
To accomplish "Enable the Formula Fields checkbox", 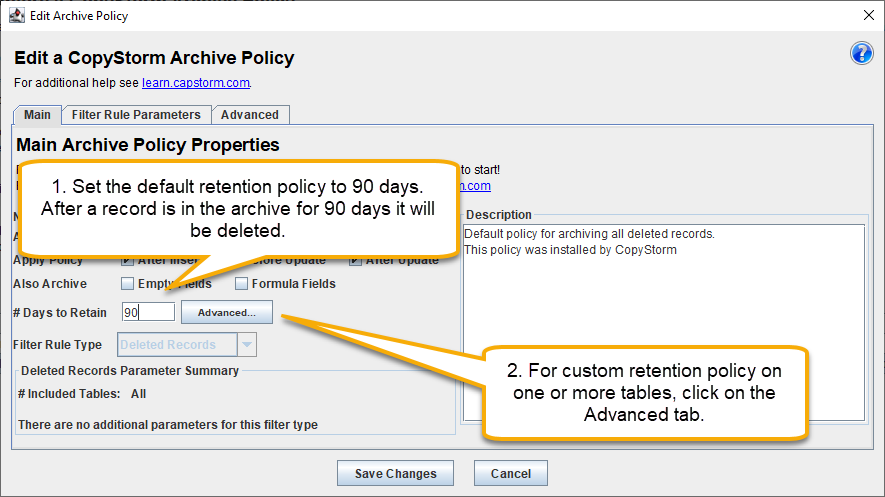I will (x=241, y=283).
